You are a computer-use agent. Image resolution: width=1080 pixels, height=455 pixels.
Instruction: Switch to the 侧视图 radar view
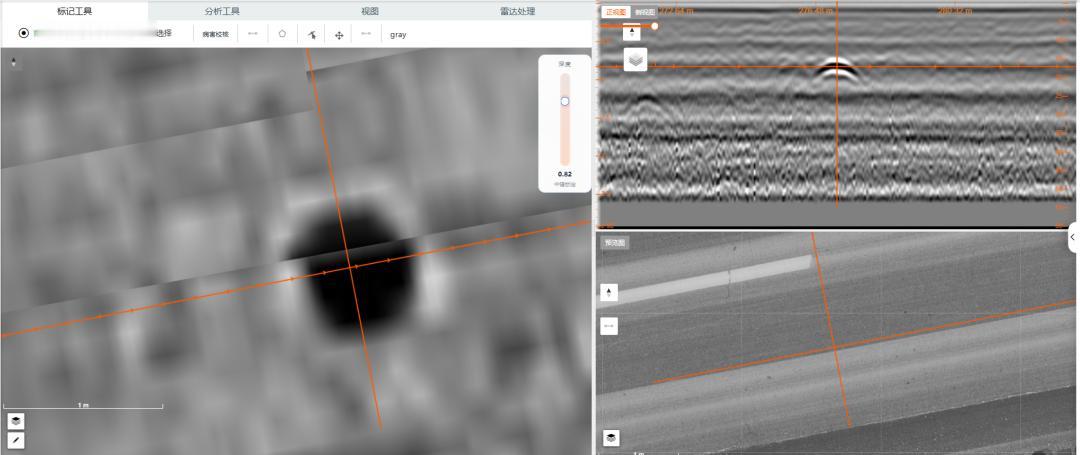point(645,12)
